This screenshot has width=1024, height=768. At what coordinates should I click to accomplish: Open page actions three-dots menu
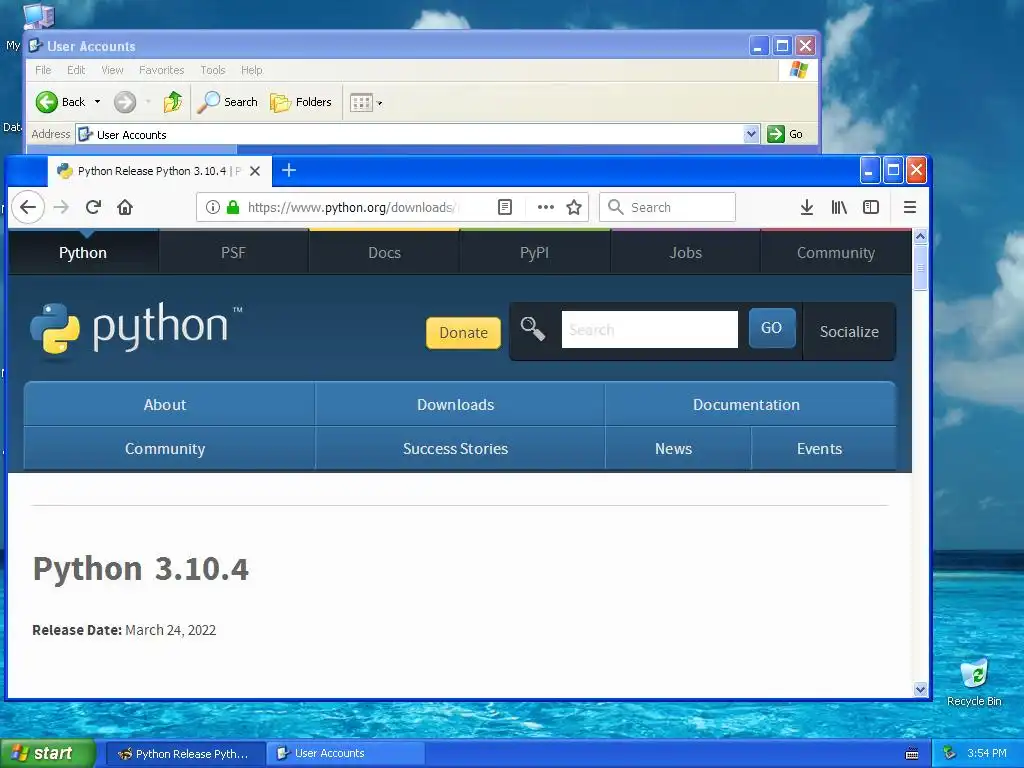tap(545, 207)
